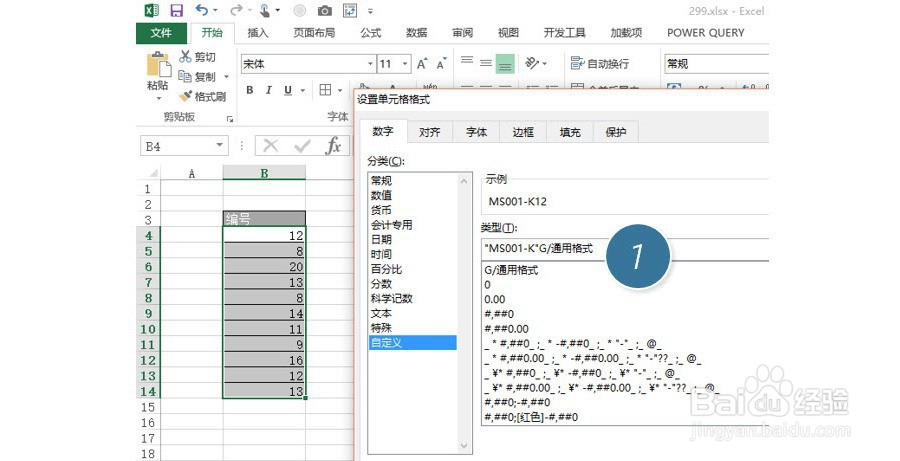900x461 pixels.
Task: Switch to the POWER QUERY tab
Action: 705,33
